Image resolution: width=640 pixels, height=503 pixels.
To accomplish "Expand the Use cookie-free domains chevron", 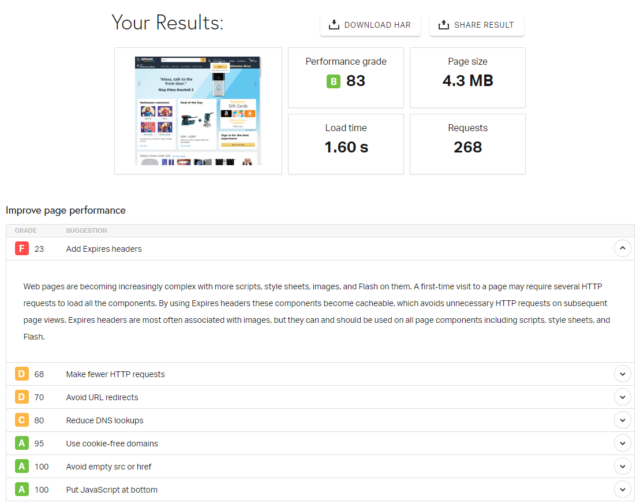I will (622, 443).
